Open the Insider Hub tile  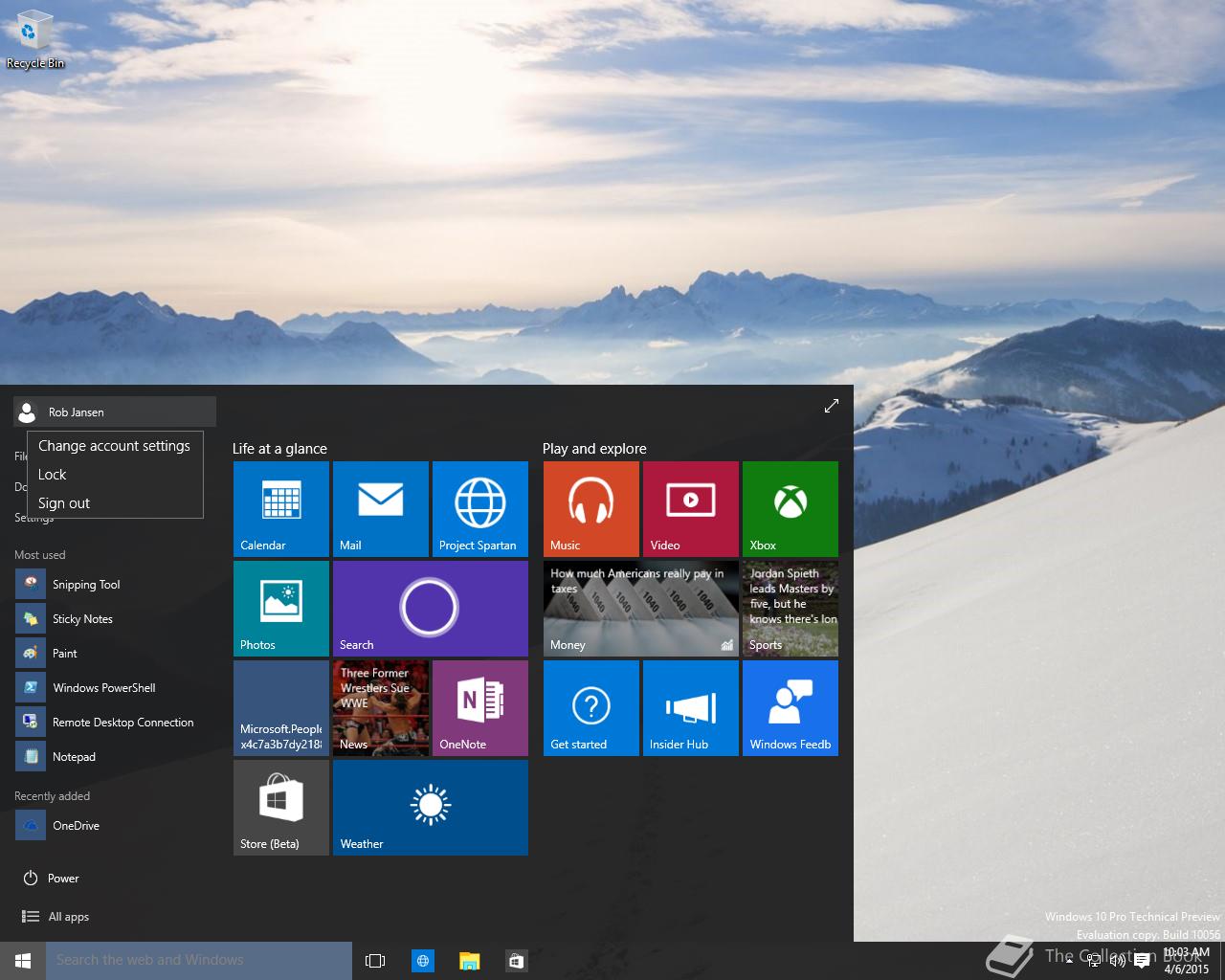point(691,708)
